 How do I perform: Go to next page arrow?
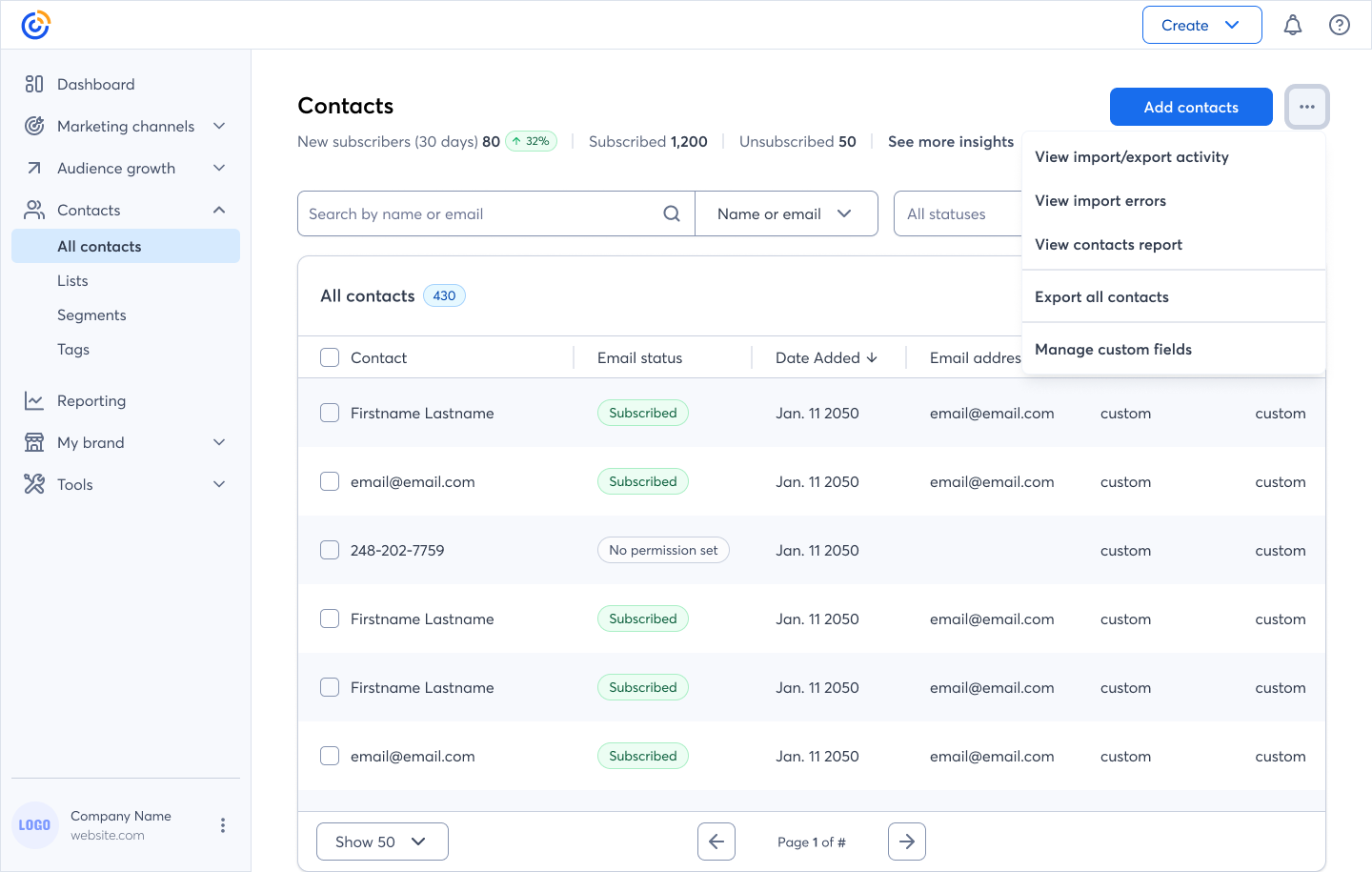click(x=906, y=842)
